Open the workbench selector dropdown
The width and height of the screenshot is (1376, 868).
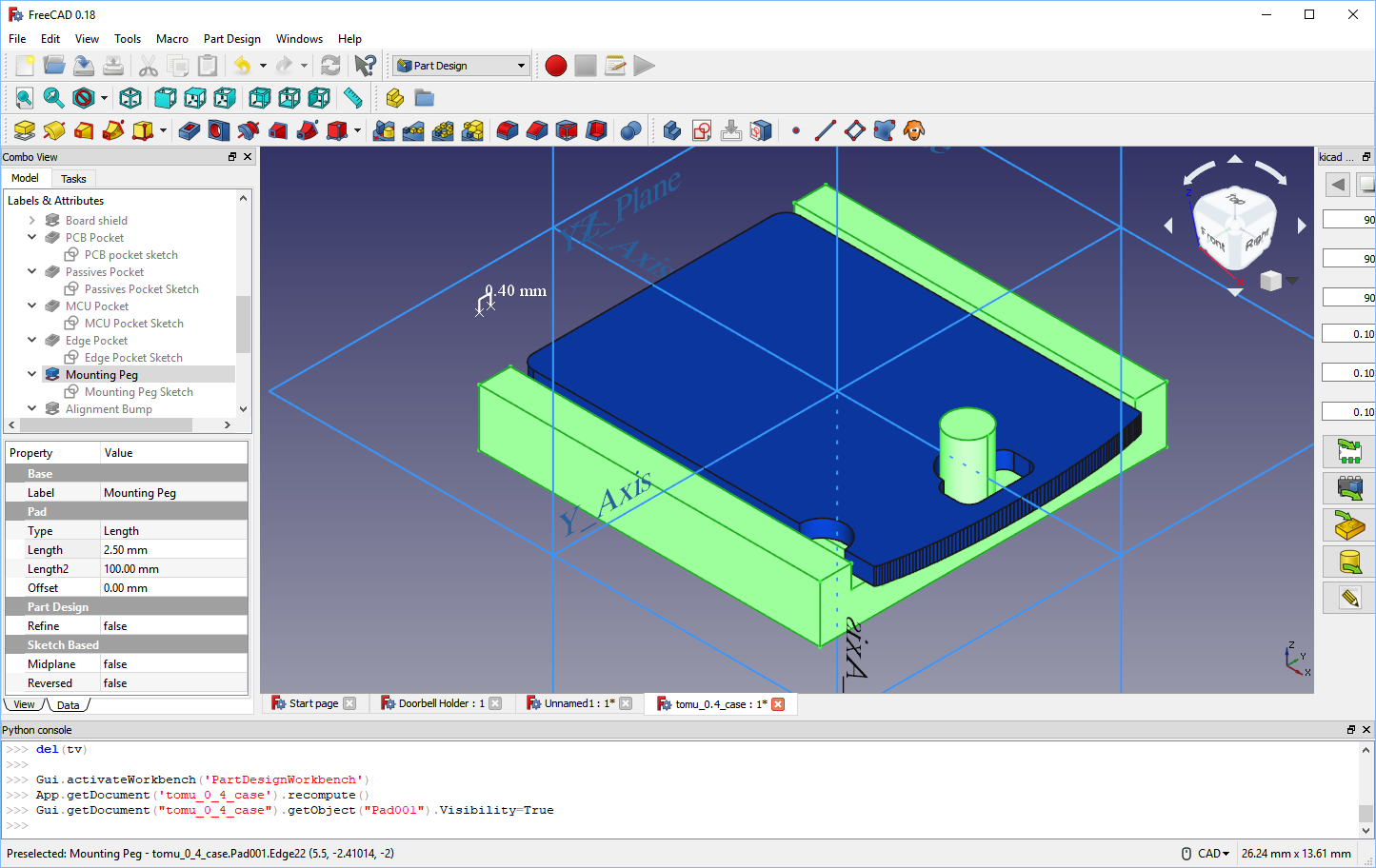pyautogui.click(x=522, y=66)
